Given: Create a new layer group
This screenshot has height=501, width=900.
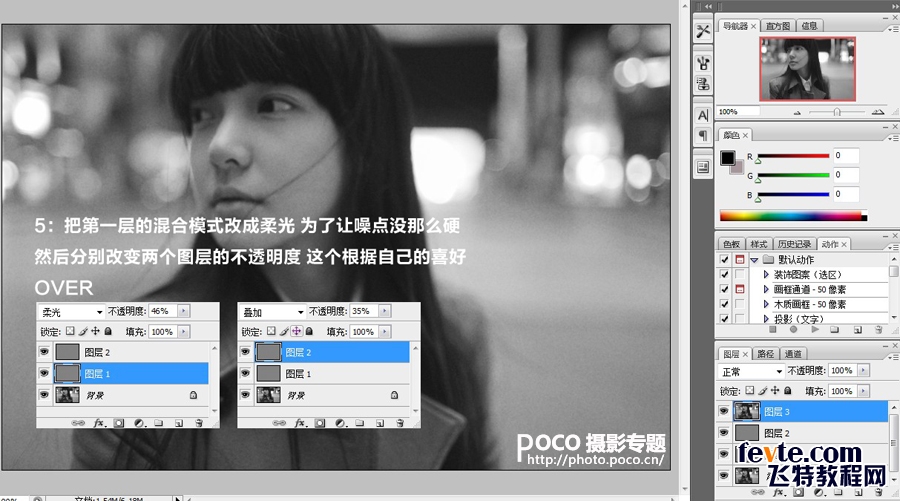Looking at the screenshot, I should 838,492.
